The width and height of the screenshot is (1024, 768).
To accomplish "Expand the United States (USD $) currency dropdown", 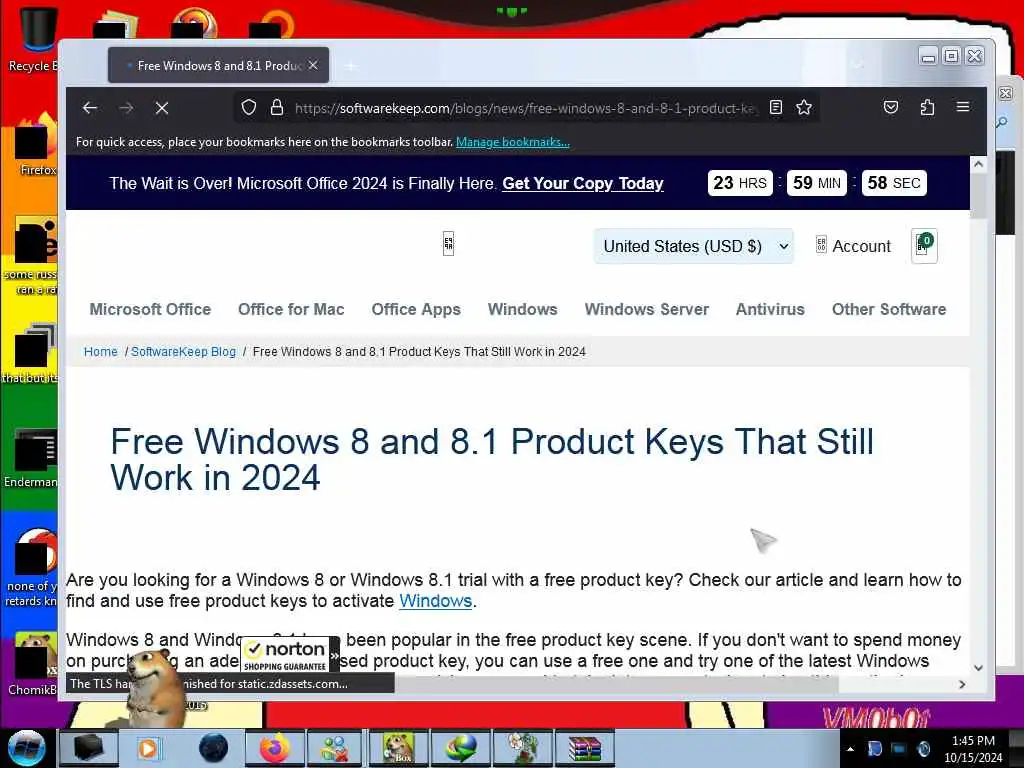I will (x=694, y=246).
